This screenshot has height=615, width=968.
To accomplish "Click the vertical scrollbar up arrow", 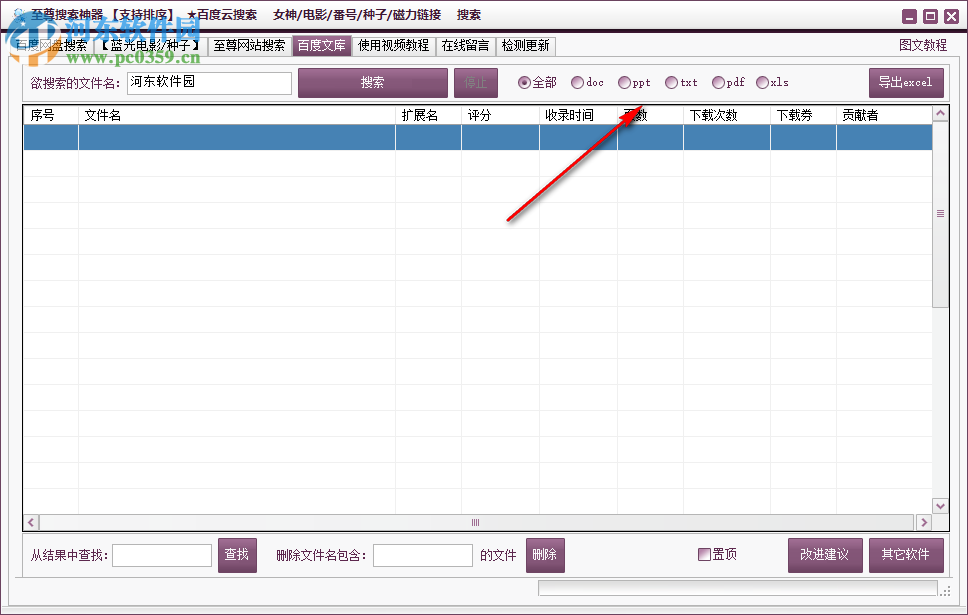I will 940,114.
